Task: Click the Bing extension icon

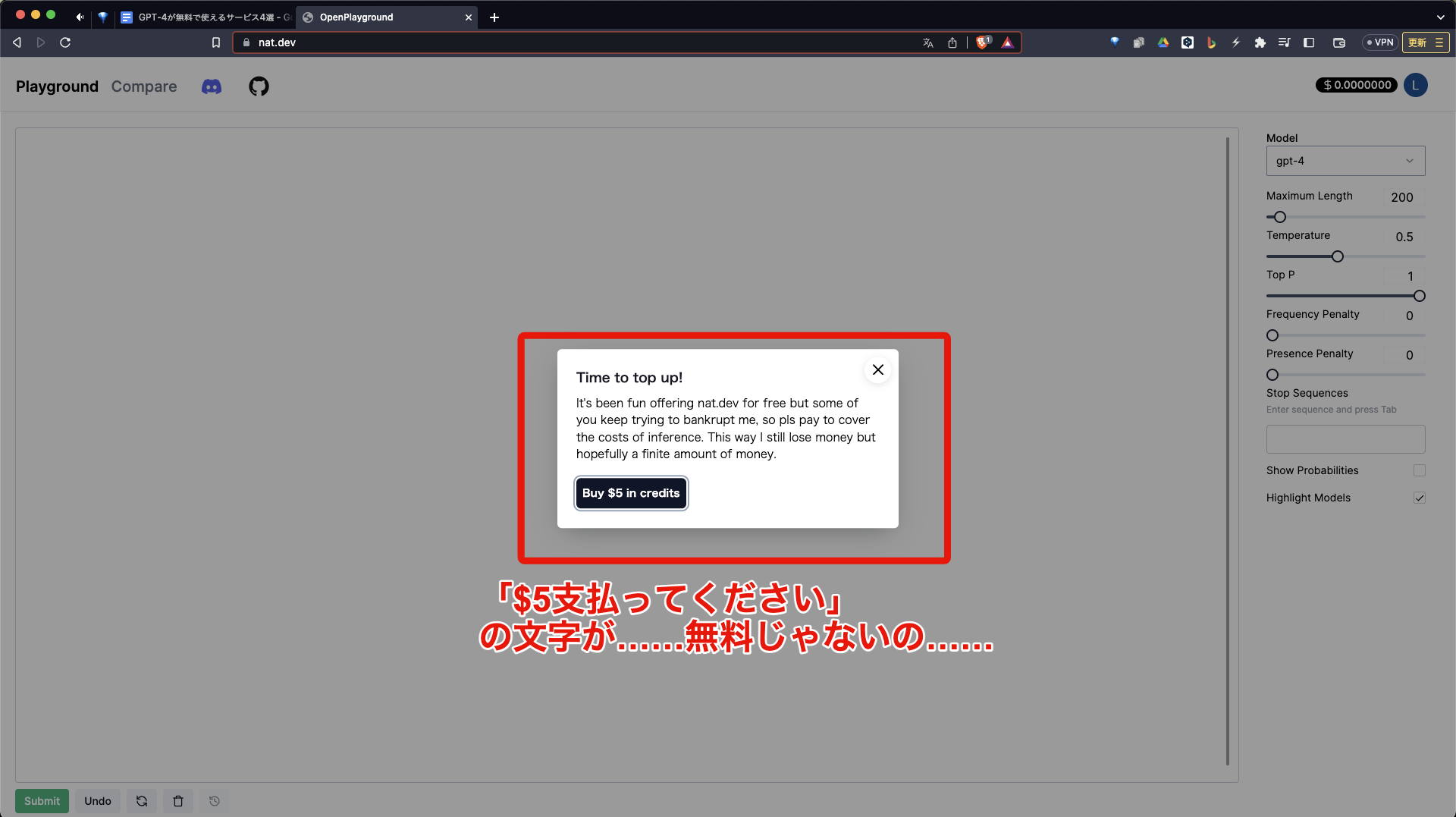Action: (x=1212, y=42)
